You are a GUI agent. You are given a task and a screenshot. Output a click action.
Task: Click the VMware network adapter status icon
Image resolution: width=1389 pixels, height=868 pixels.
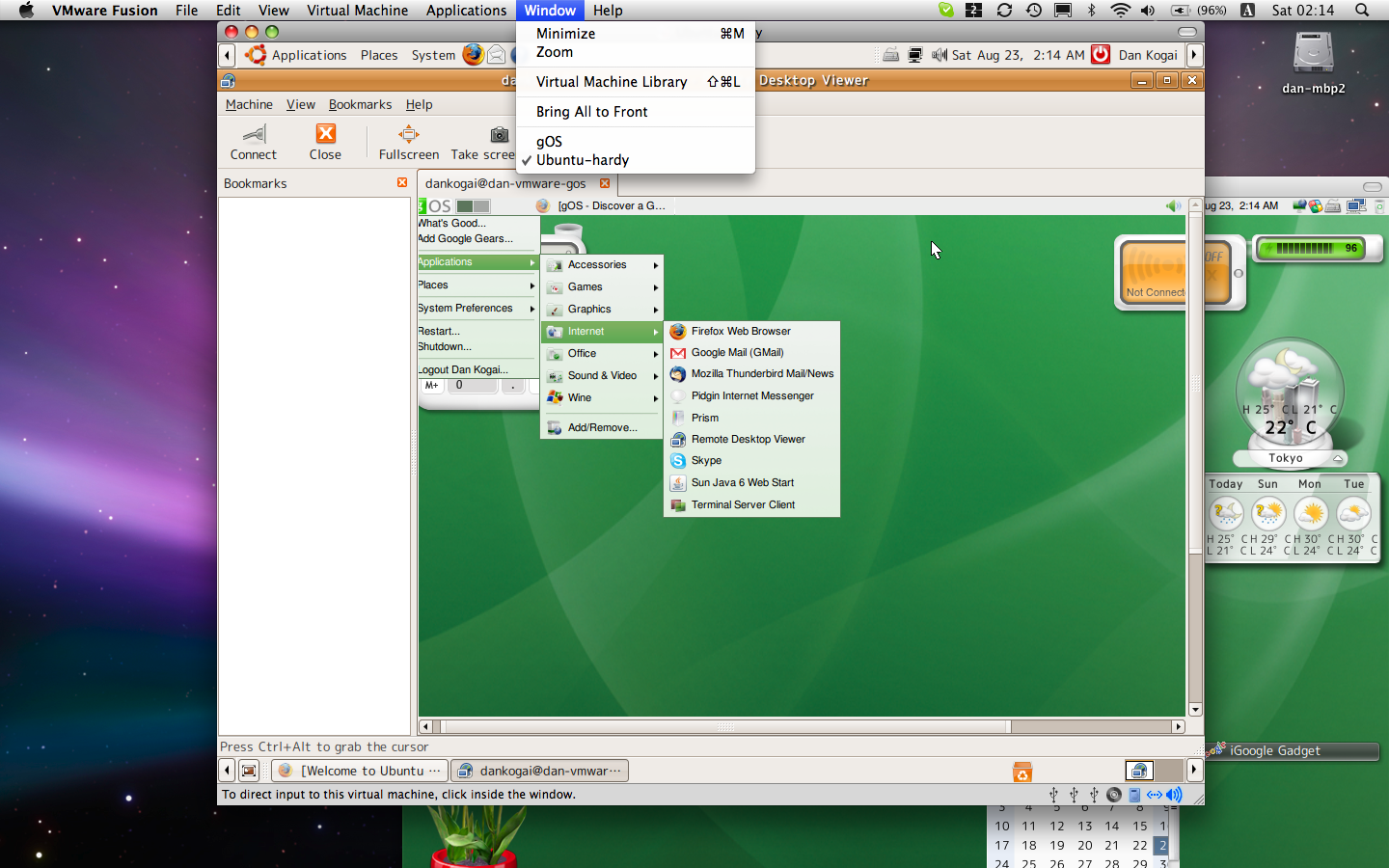(1154, 795)
